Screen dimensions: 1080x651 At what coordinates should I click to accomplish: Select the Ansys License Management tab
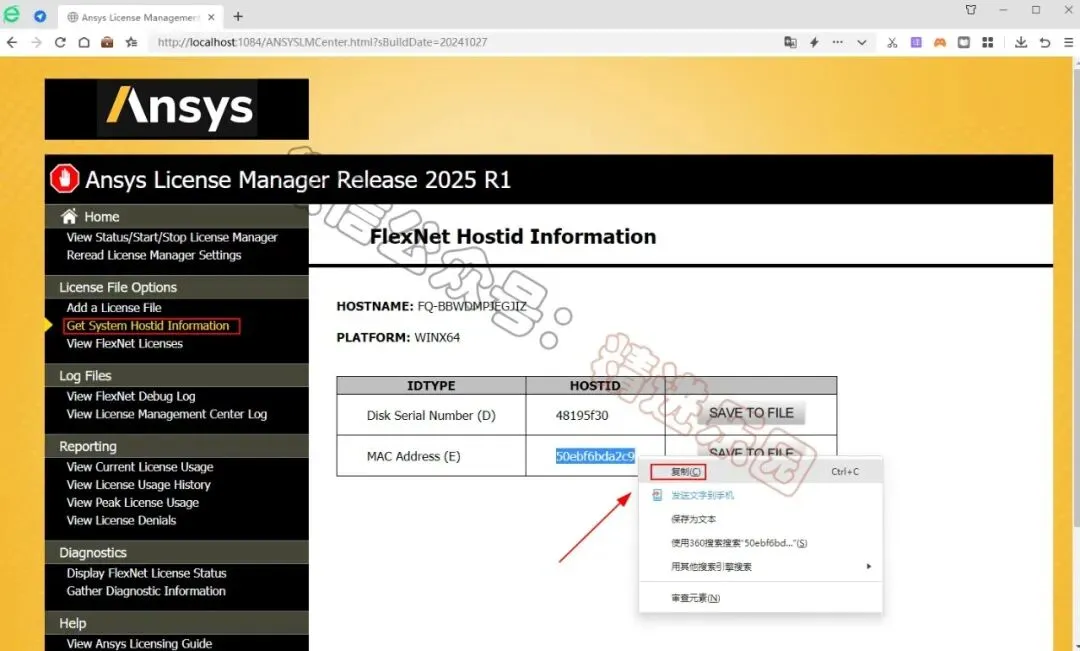coord(141,17)
